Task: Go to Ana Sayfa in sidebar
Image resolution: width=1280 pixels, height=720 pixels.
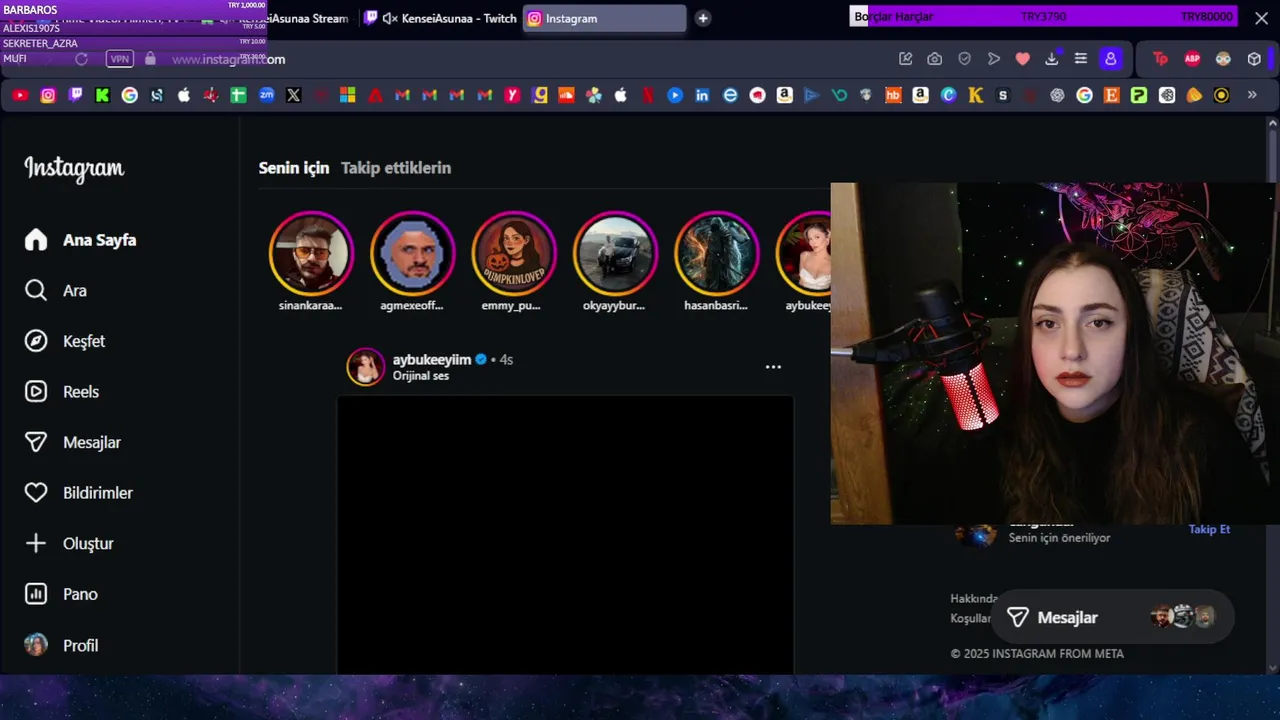Action: 80,240
